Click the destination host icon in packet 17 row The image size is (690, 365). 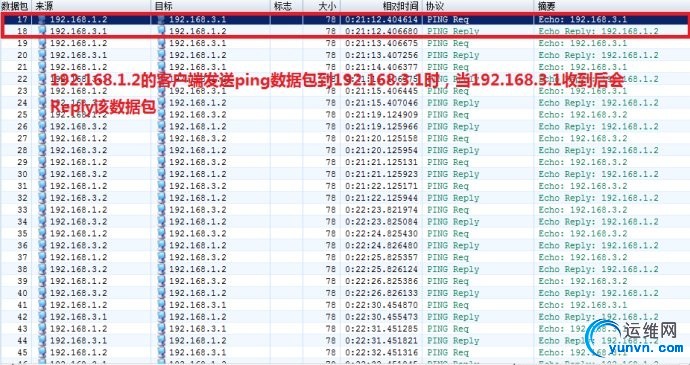[161, 19]
